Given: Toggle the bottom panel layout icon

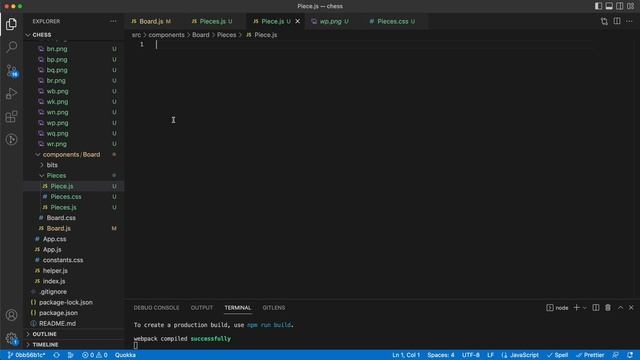Looking at the screenshot, I should (609, 6).
